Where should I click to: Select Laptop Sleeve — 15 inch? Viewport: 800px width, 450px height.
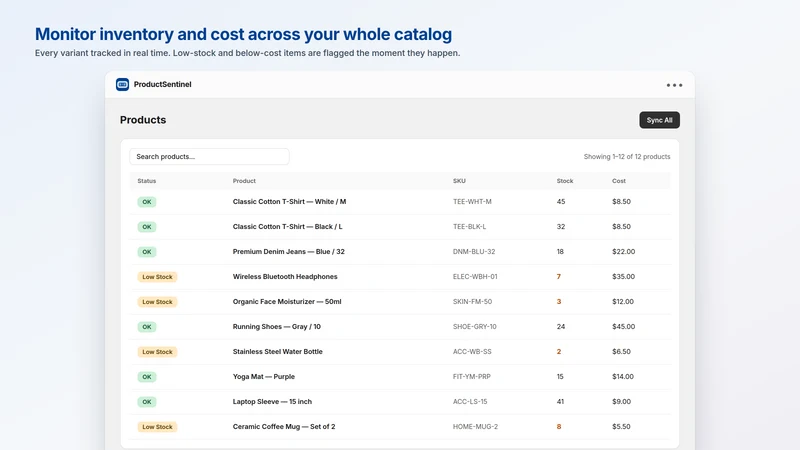pos(272,402)
